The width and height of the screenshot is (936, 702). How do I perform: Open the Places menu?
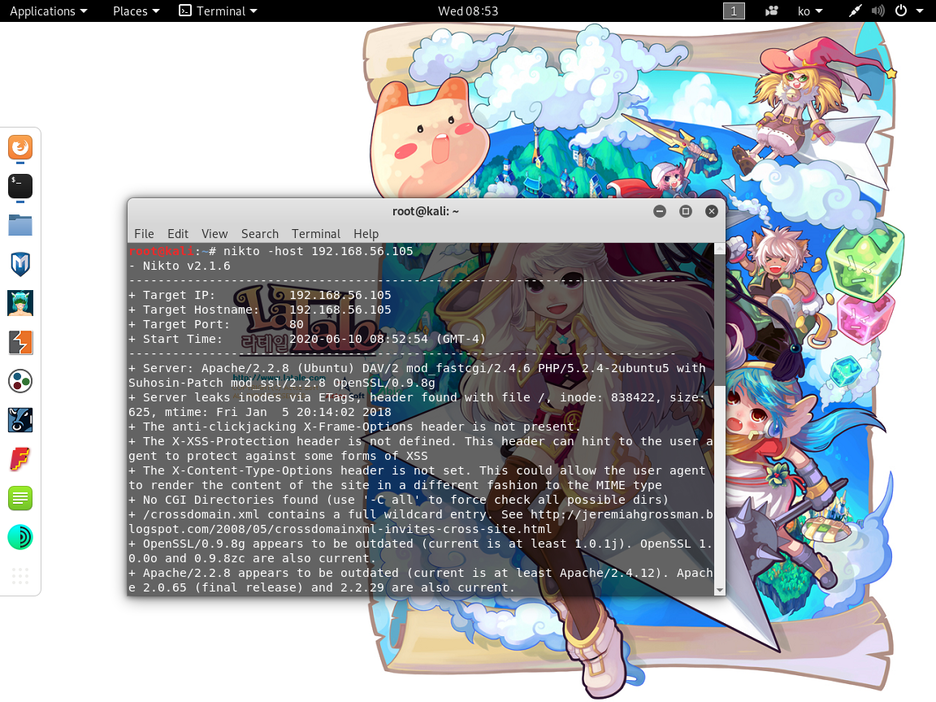click(x=136, y=11)
